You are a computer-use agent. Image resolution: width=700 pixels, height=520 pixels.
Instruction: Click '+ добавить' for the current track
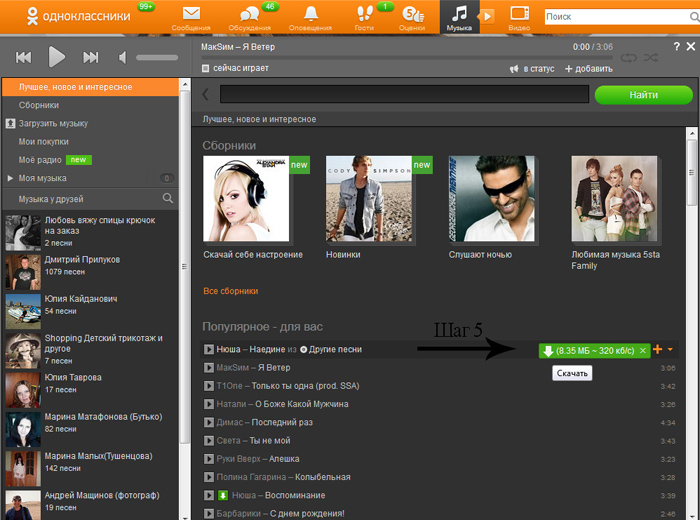tap(589, 69)
